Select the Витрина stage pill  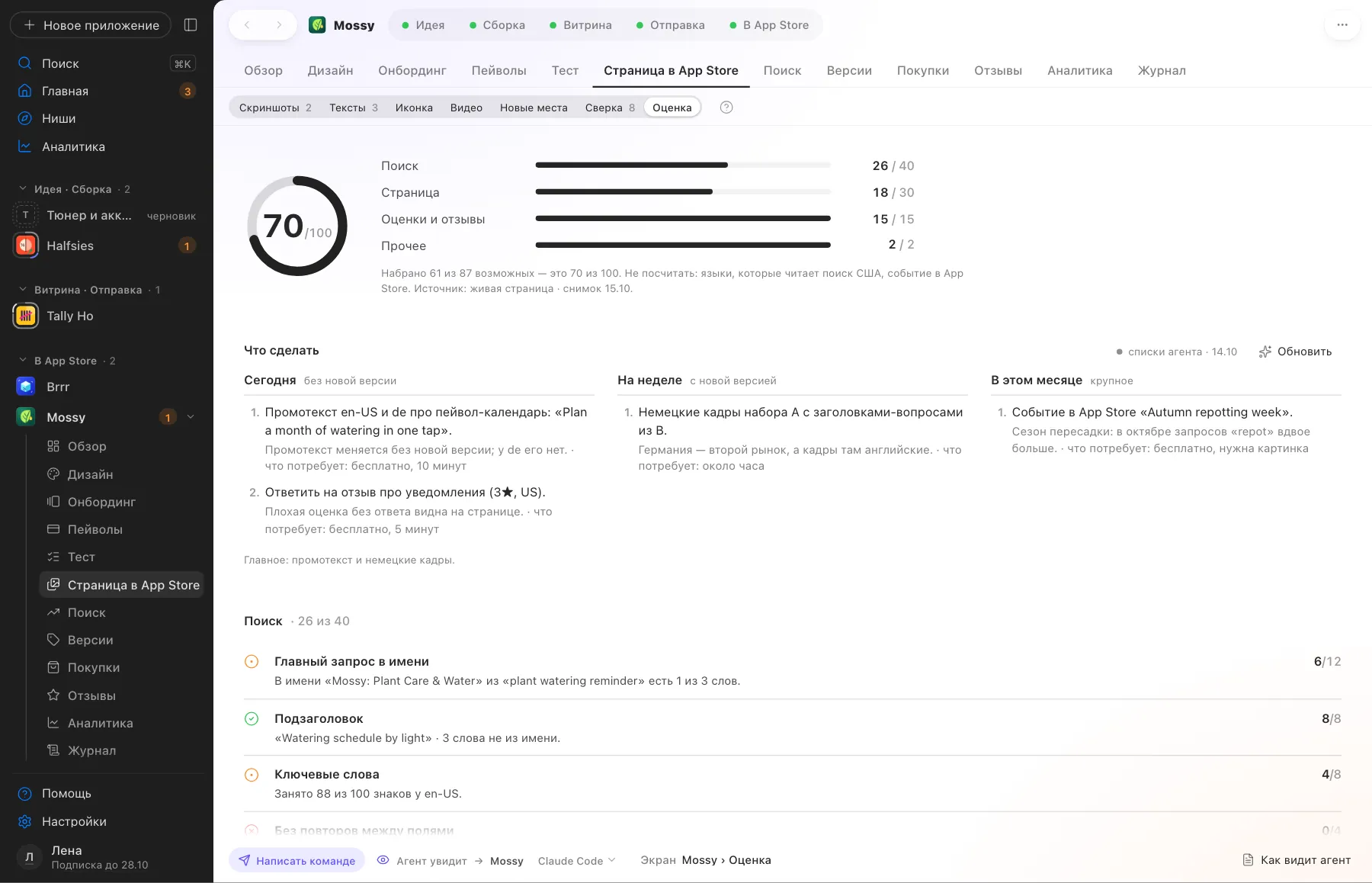click(580, 25)
